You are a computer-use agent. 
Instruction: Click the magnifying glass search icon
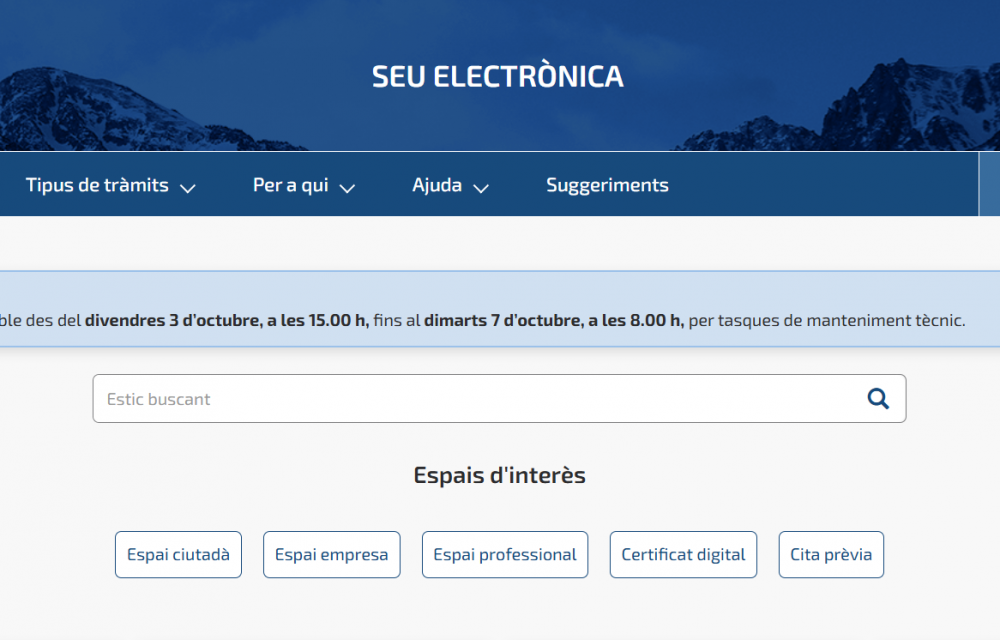point(878,399)
